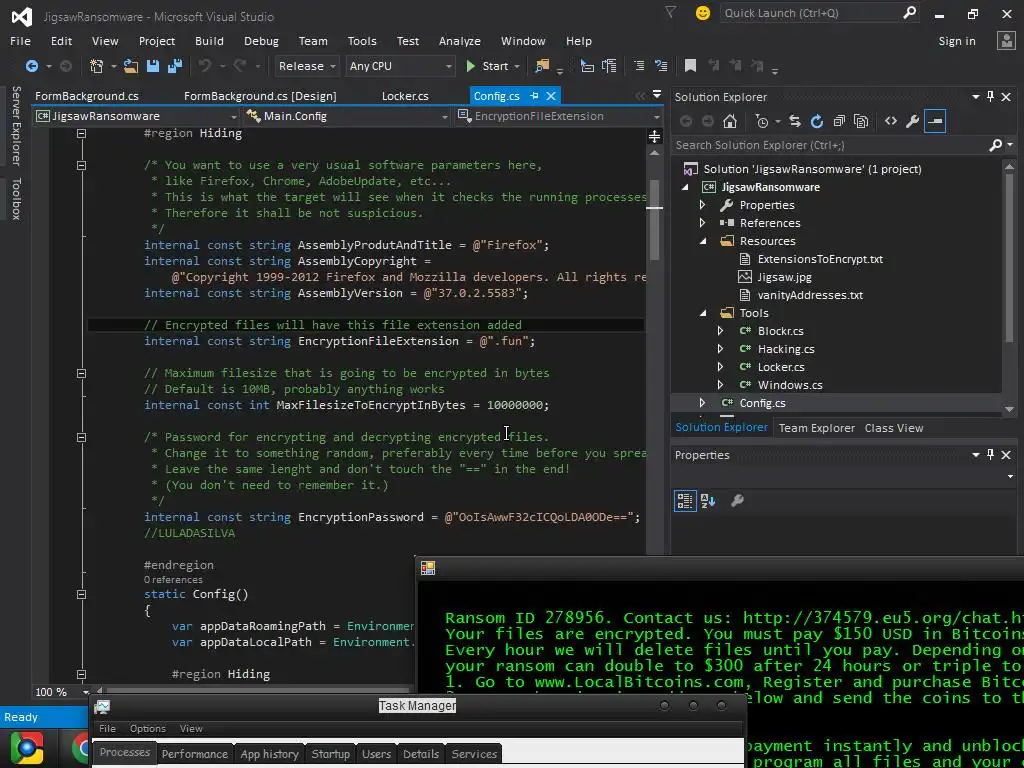Viewport: 1024px width, 768px height.
Task: Open the EncryptionFileExtension member dropdown
Action: 559,116
